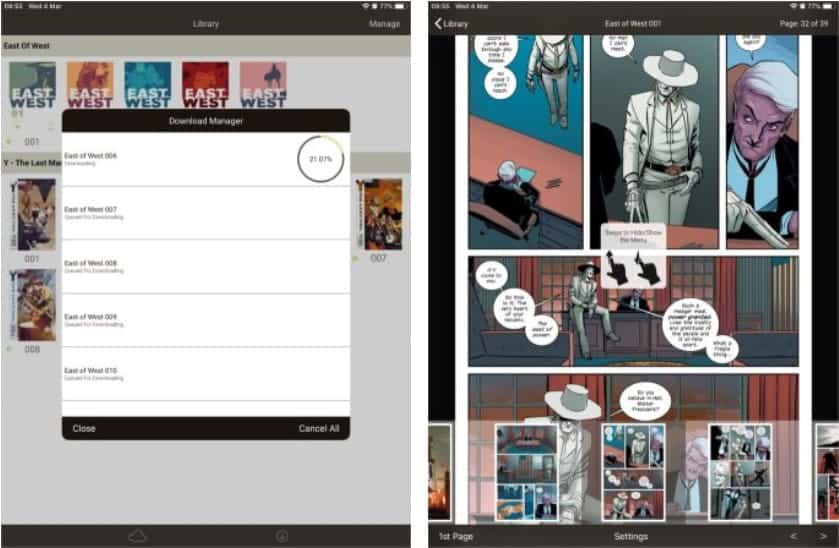
Task: Select East of West 010 queued item
Action: (205, 374)
